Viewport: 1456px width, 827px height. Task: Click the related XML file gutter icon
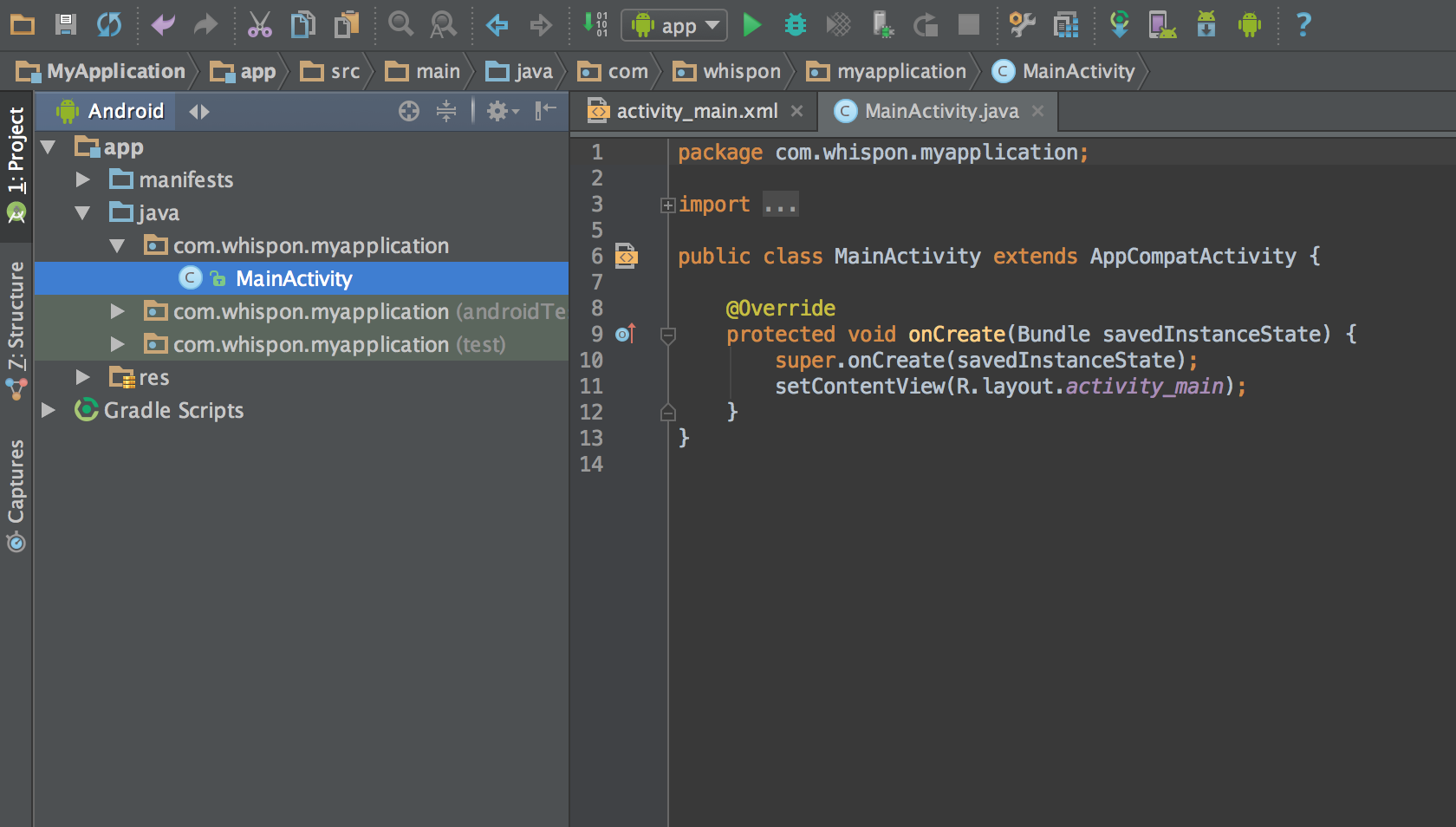coord(627,256)
